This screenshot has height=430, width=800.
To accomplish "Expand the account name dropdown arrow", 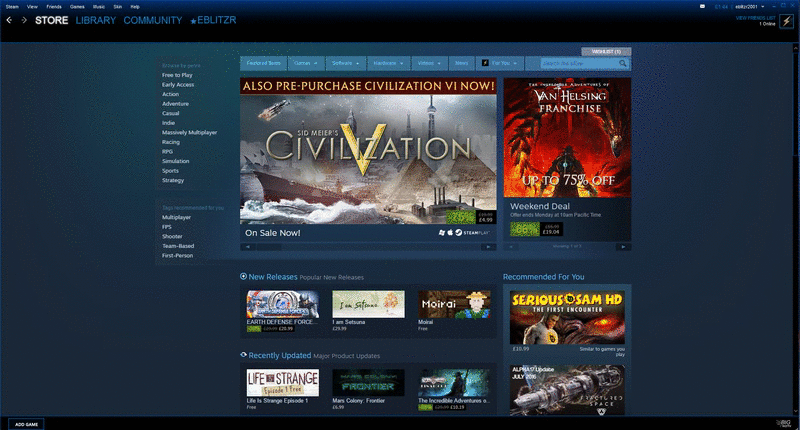I will [763, 7].
